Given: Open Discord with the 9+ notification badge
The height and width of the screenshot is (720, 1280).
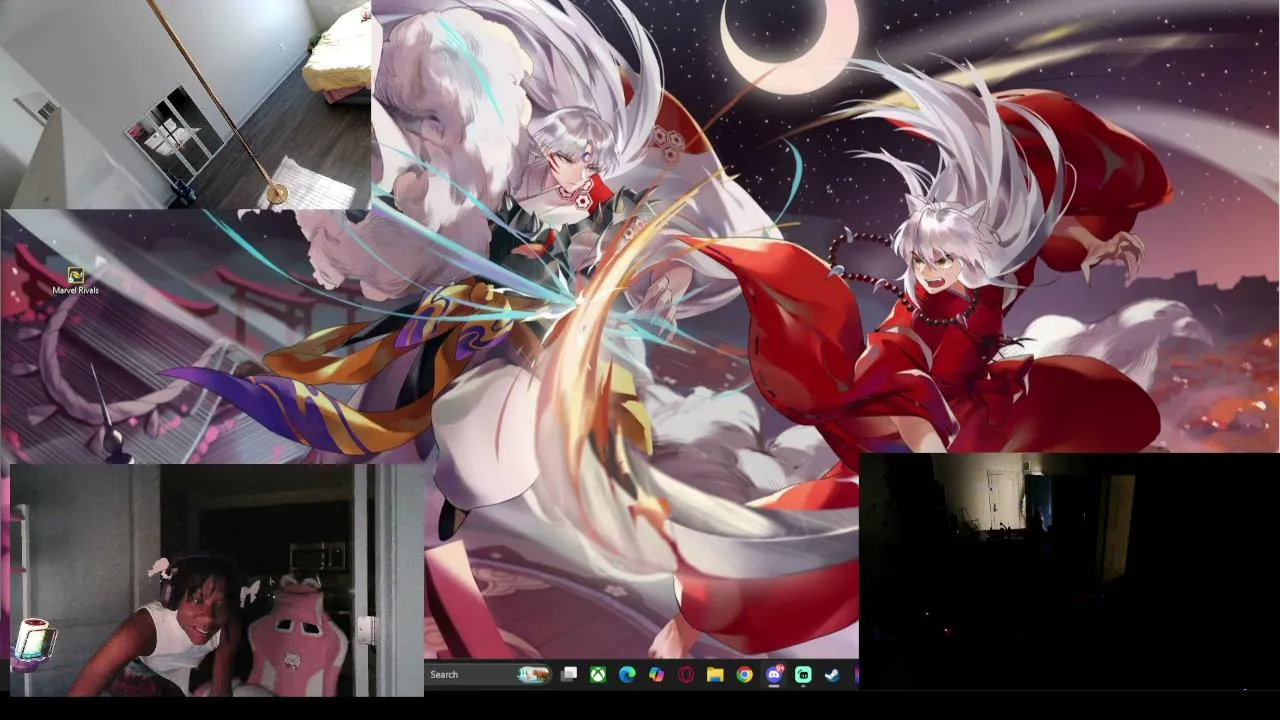Looking at the screenshot, I should pos(774,674).
